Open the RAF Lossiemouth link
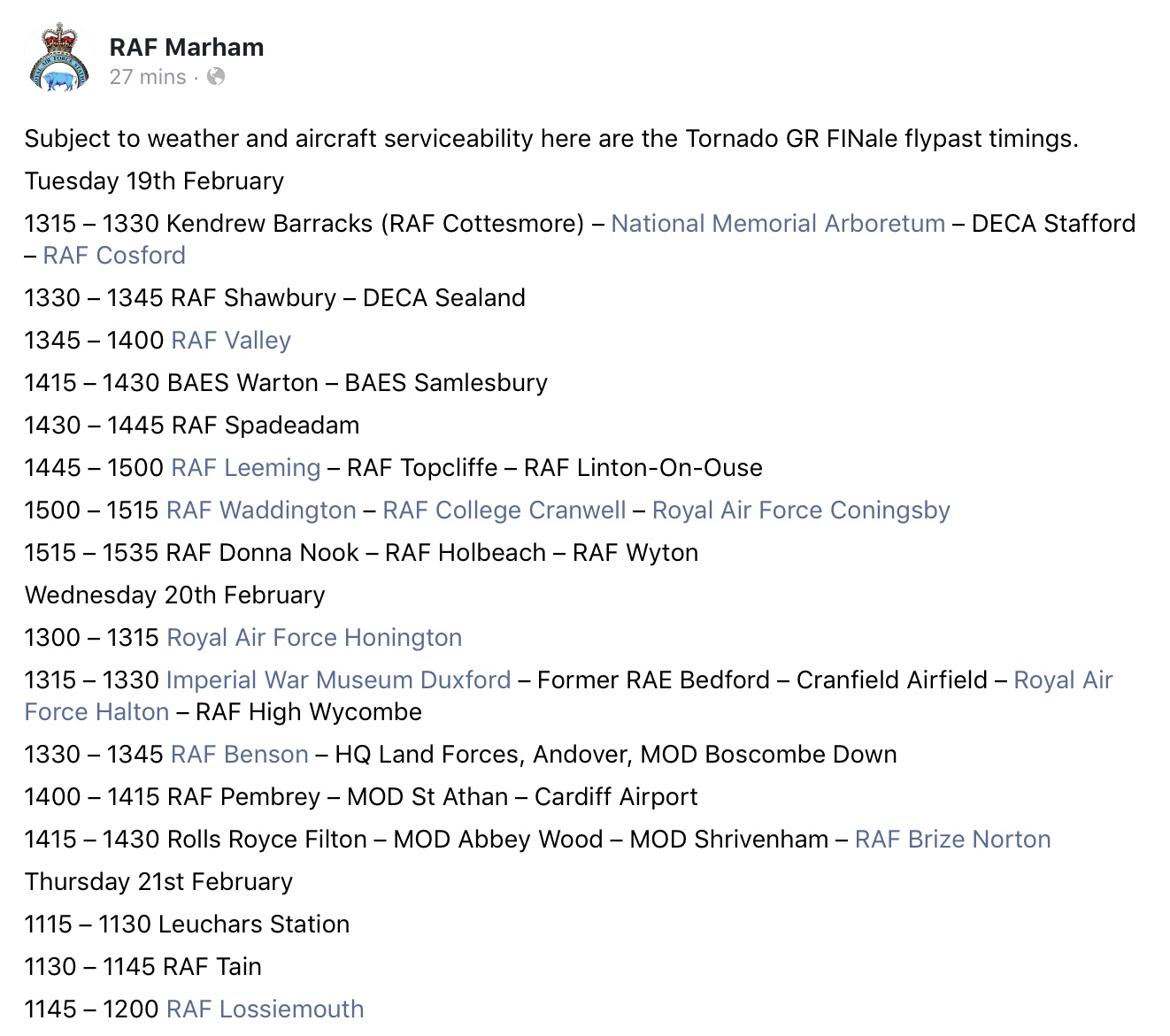Viewport: 1170px width, 1036px height. click(265, 1009)
